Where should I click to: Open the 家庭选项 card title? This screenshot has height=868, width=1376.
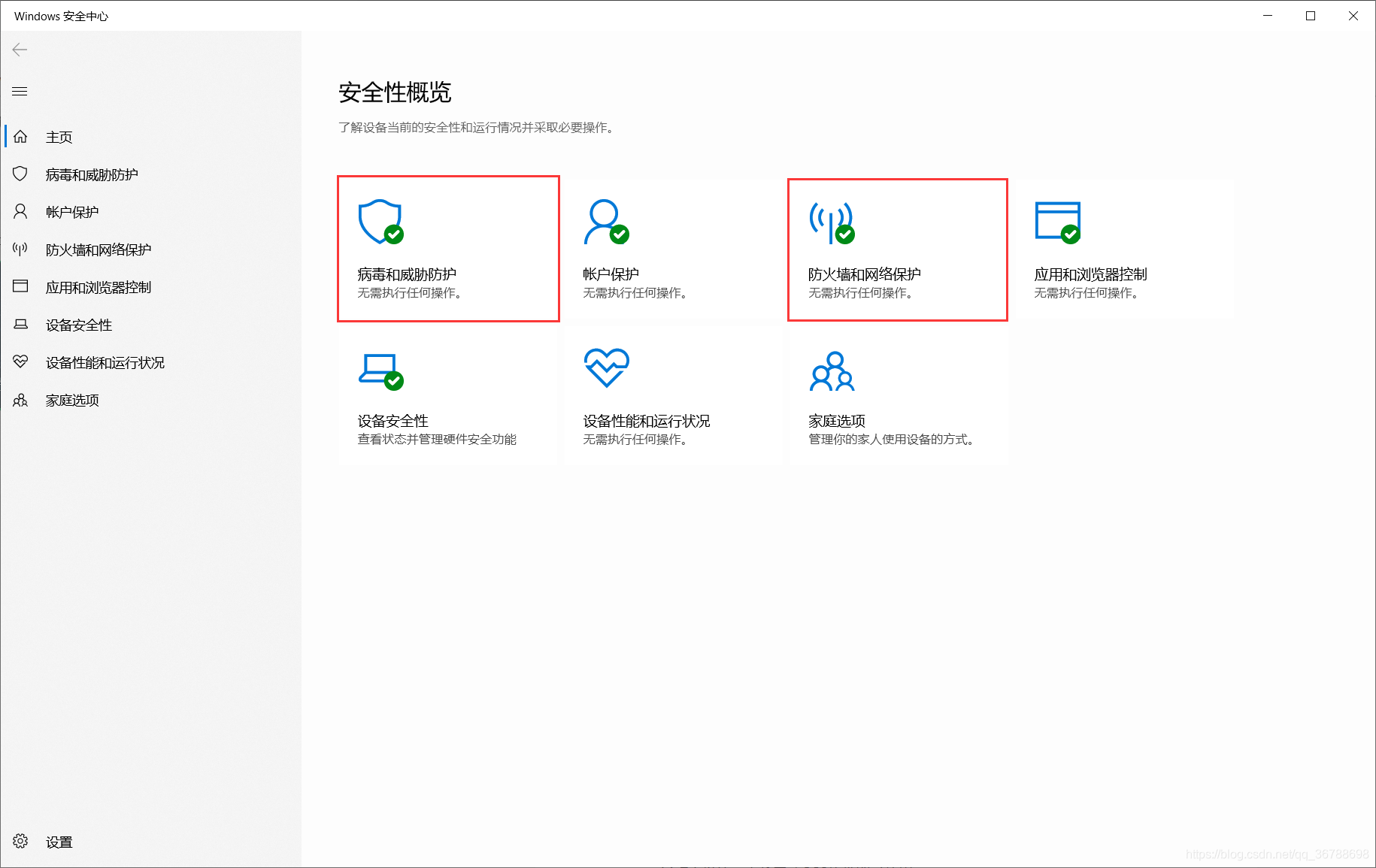(837, 421)
